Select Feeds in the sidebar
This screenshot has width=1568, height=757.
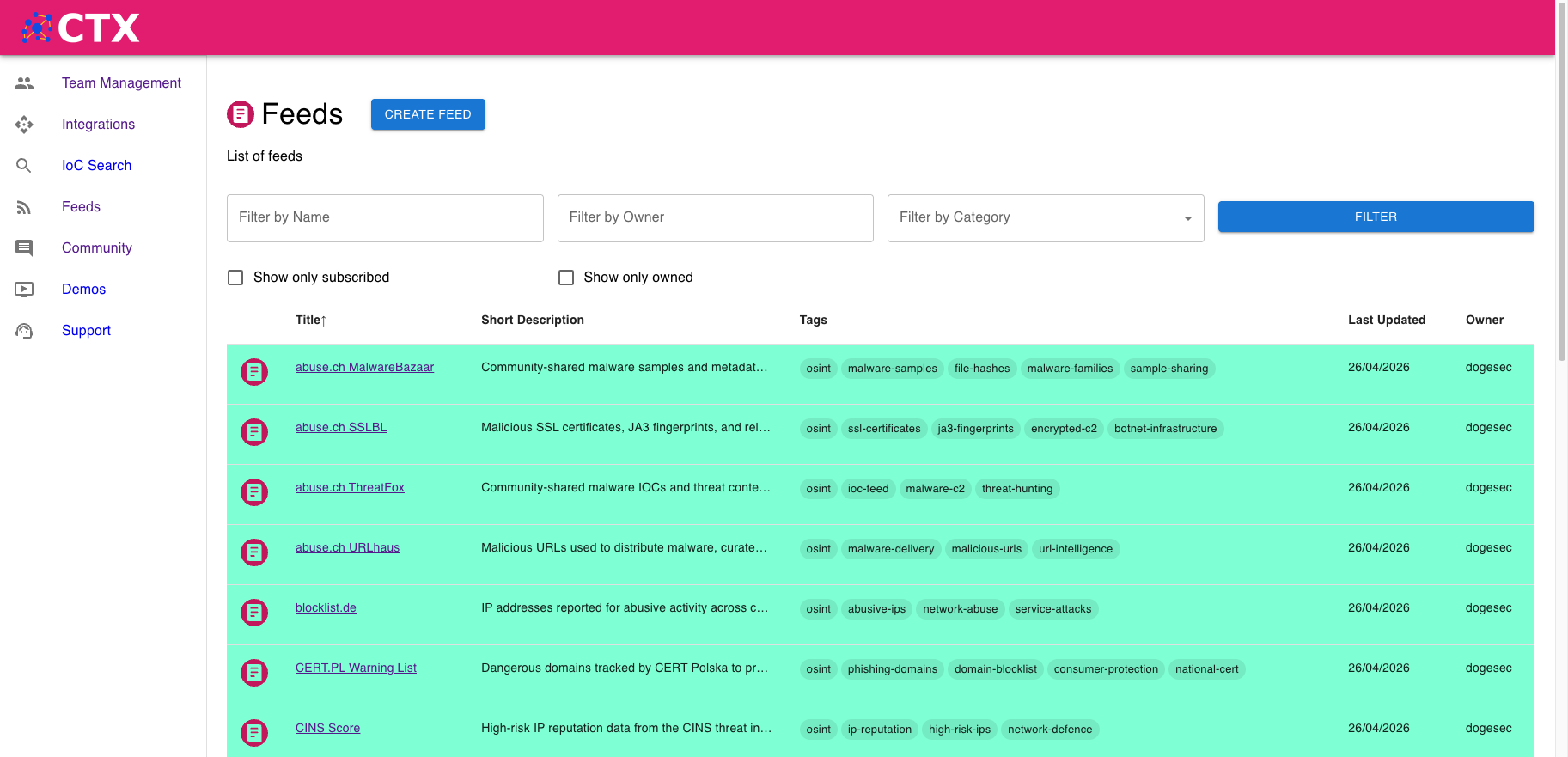(81, 207)
